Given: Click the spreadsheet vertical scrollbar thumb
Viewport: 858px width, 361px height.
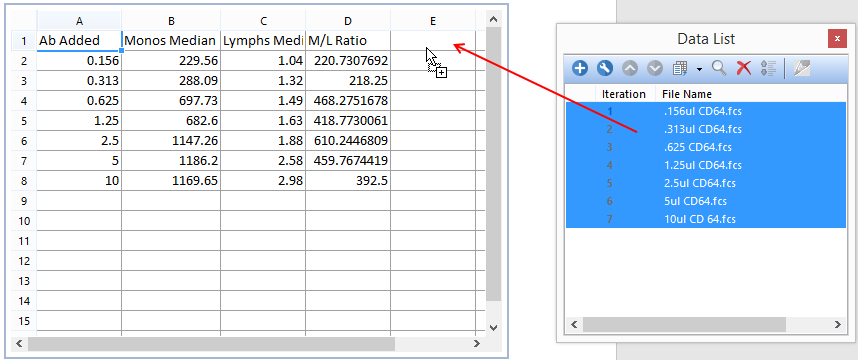Looking at the screenshot, I should (x=493, y=164).
